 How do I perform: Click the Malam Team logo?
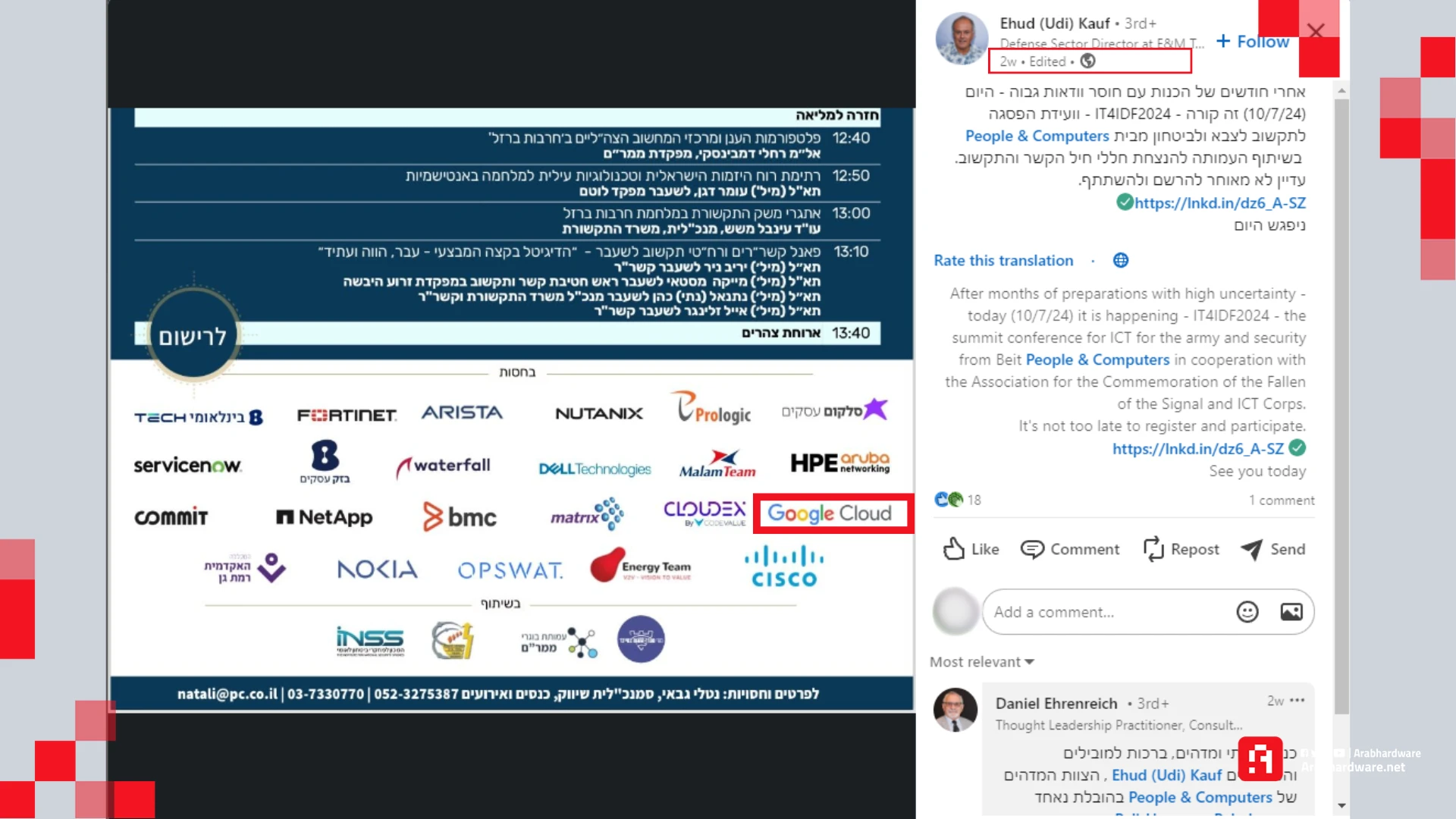click(x=717, y=465)
